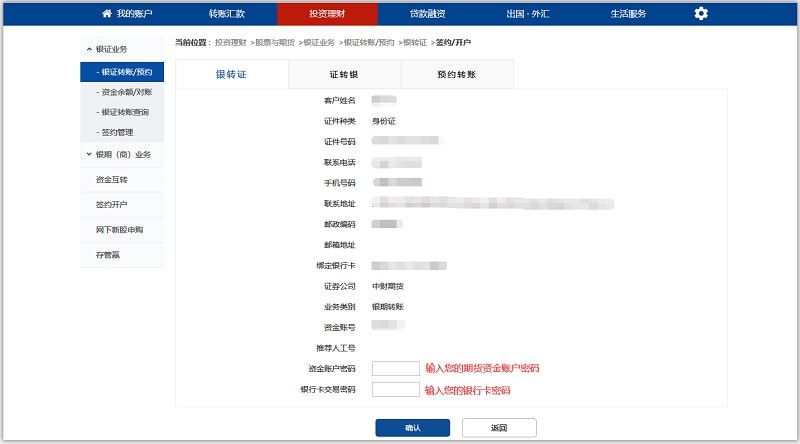Click the home icon beside 我的账户
This screenshot has height=444, width=800.
107,13
